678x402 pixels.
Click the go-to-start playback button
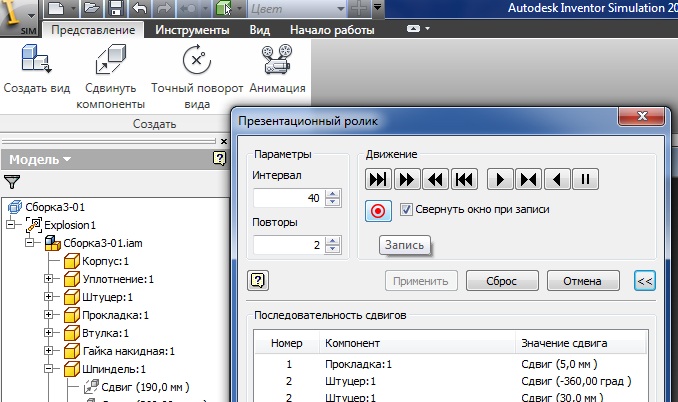[464, 179]
